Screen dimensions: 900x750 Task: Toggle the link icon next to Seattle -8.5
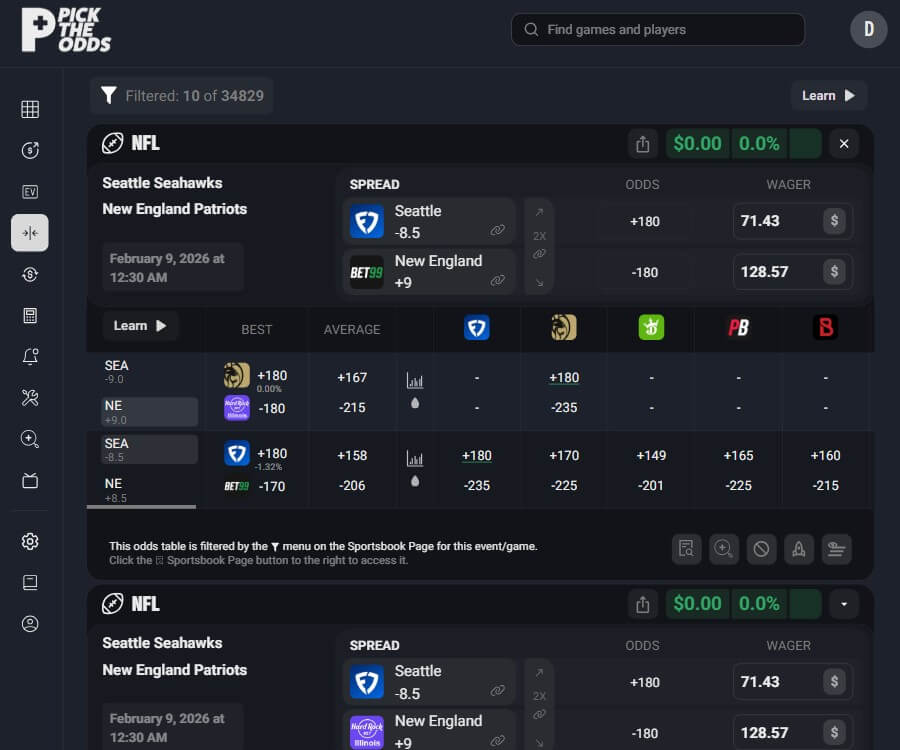pos(498,229)
